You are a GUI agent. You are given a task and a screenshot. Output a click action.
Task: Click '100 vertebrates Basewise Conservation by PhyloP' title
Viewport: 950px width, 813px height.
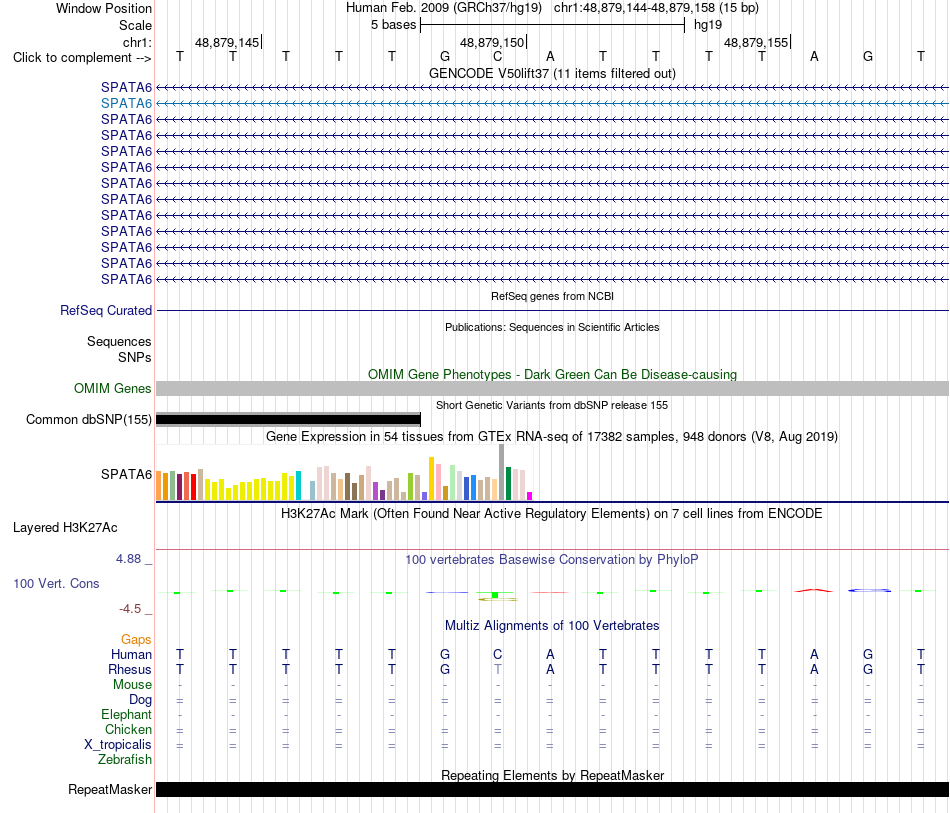[551, 560]
